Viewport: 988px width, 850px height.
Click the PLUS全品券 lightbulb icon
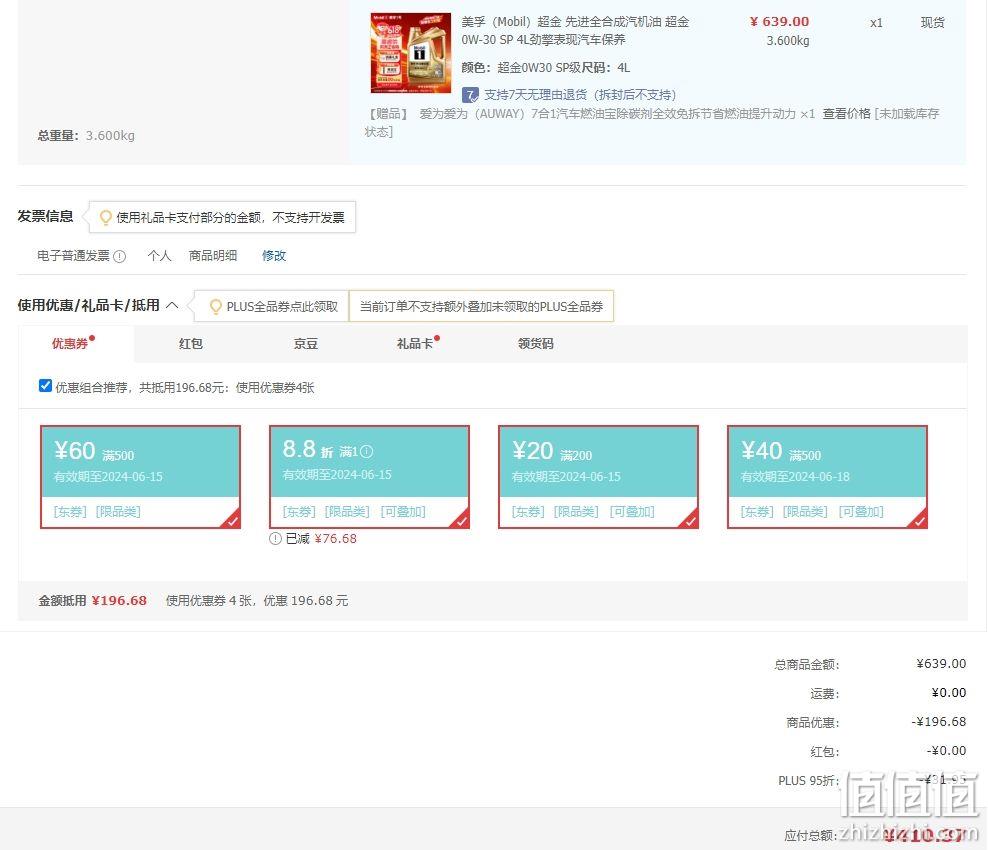(x=215, y=307)
